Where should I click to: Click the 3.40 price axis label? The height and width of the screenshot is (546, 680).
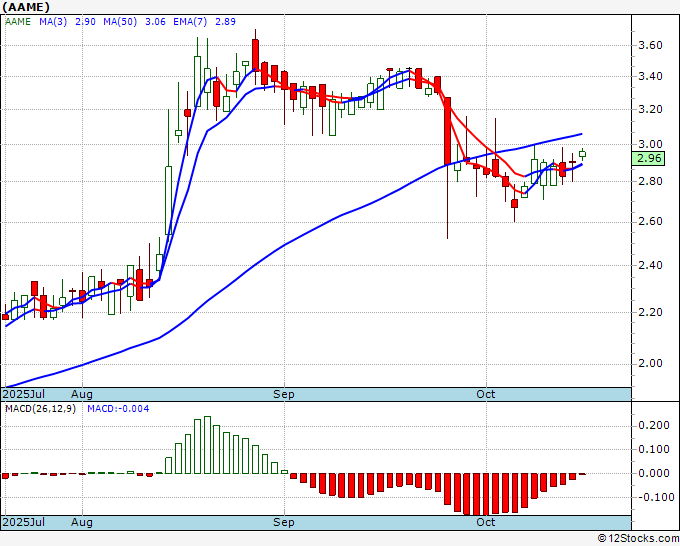650,77
